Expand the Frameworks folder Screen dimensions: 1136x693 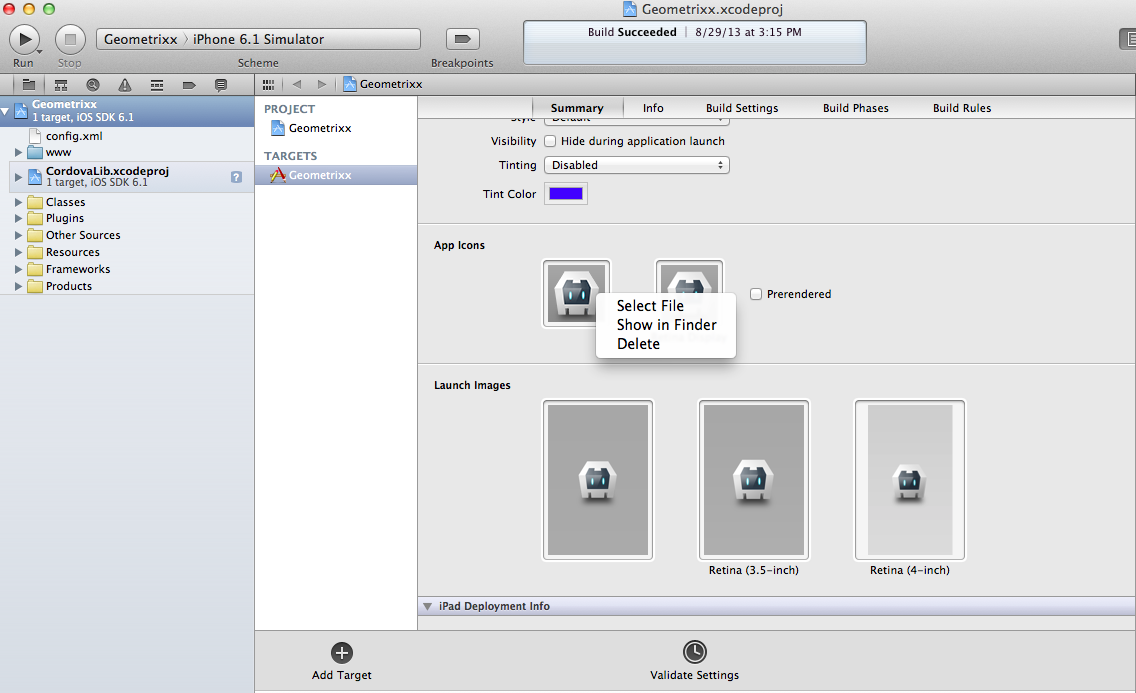(x=18, y=269)
